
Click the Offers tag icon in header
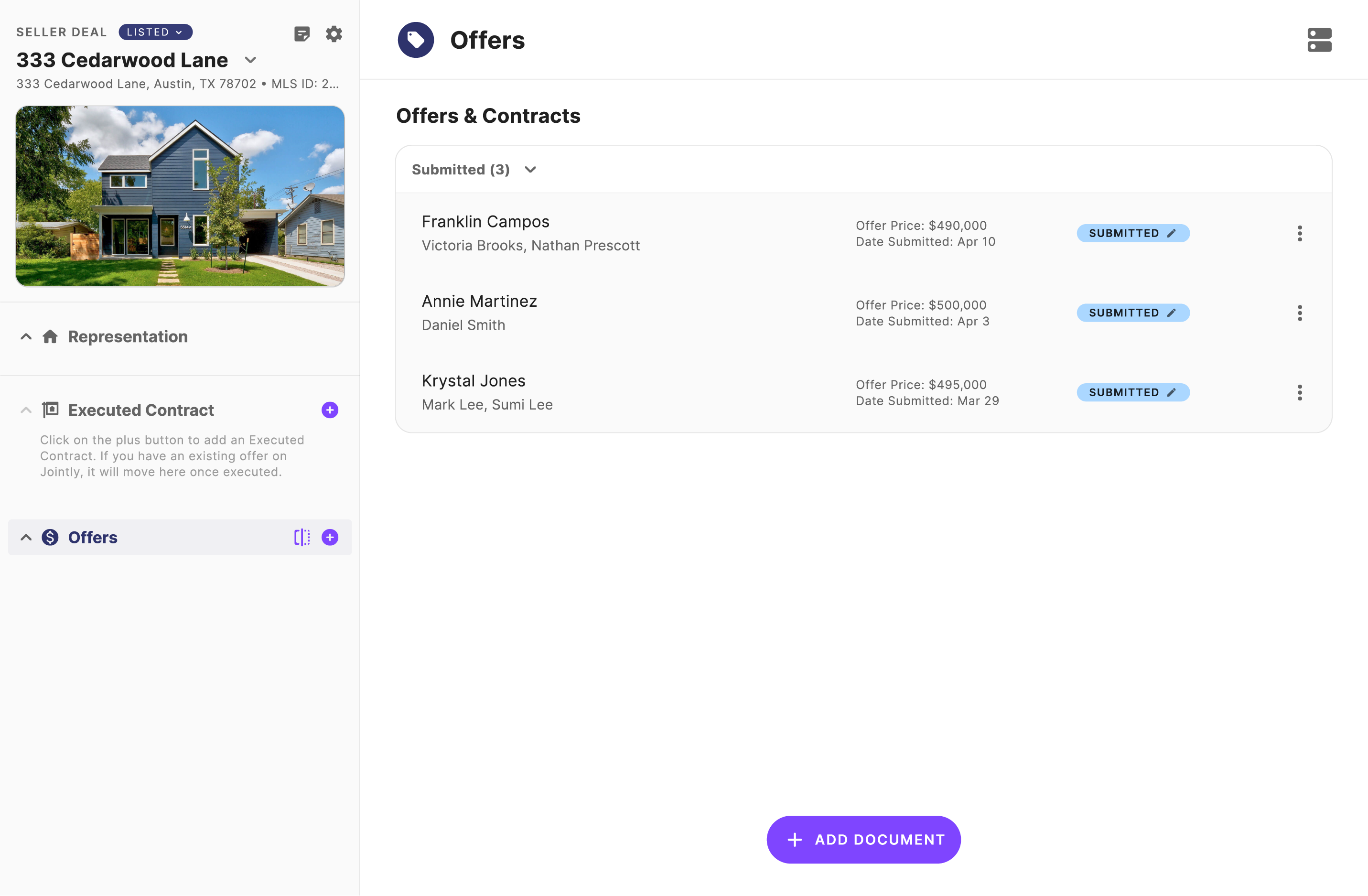point(416,40)
